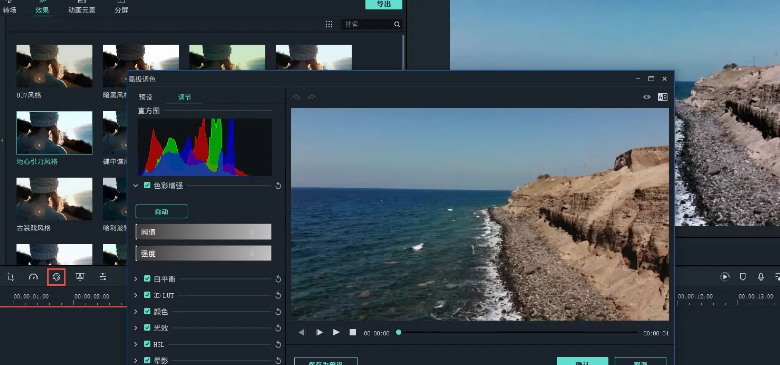Click the 阈值 slider
The width and height of the screenshot is (780, 365).
(x=203, y=232)
